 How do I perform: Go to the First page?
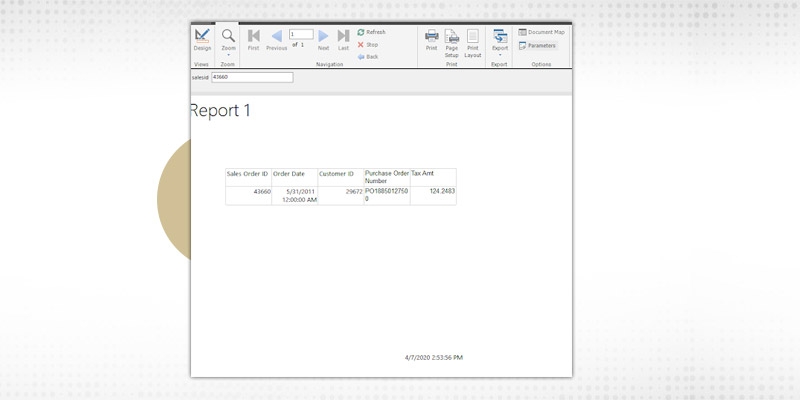(x=253, y=39)
